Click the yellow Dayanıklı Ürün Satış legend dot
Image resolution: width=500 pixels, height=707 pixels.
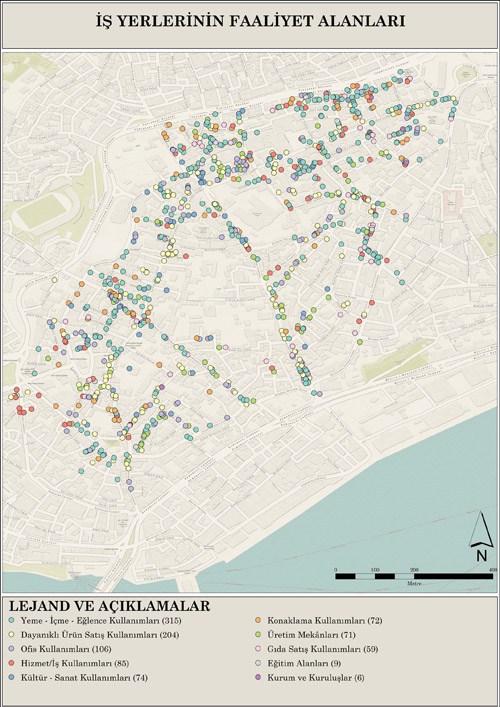pos(11,635)
